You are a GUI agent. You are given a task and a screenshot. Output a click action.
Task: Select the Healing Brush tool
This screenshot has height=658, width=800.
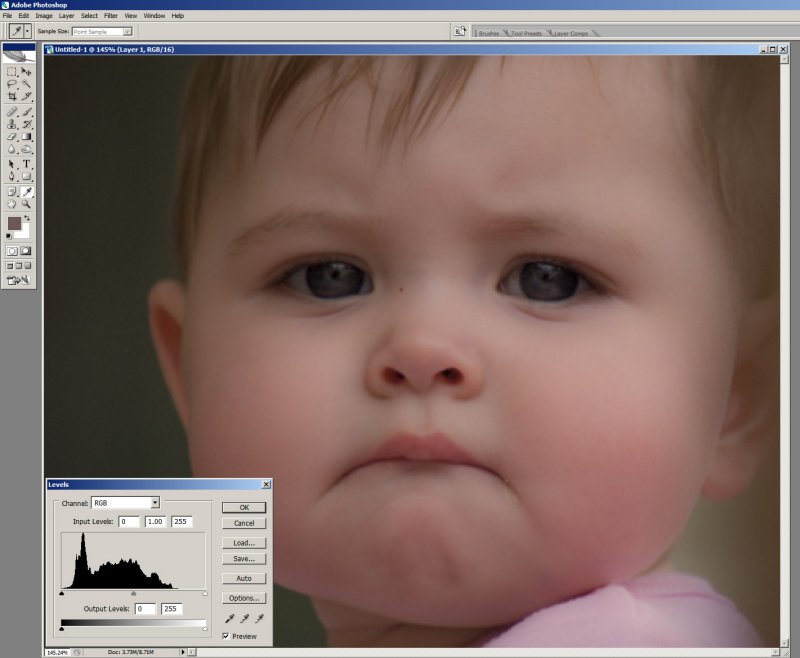point(12,112)
